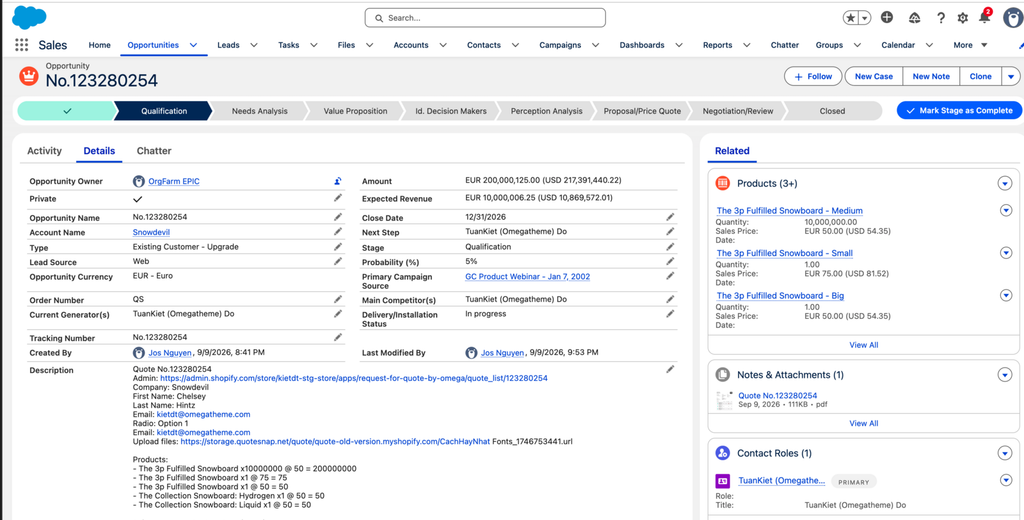Open the Favorites star icon
Image resolution: width=1024 pixels, height=520 pixels.
click(x=850, y=18)
